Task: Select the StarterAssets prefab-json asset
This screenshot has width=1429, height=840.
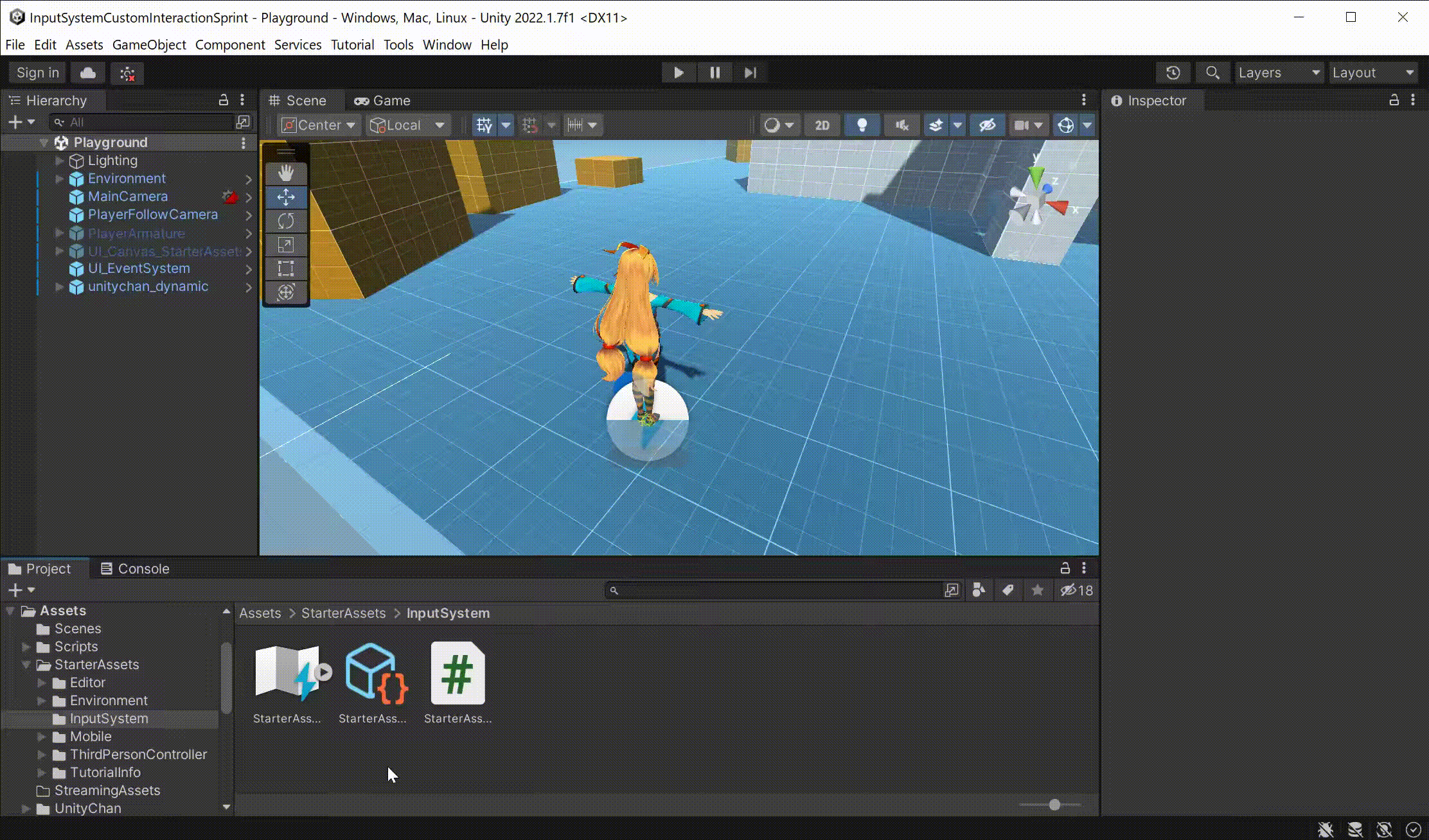Action: click(373, 683)
